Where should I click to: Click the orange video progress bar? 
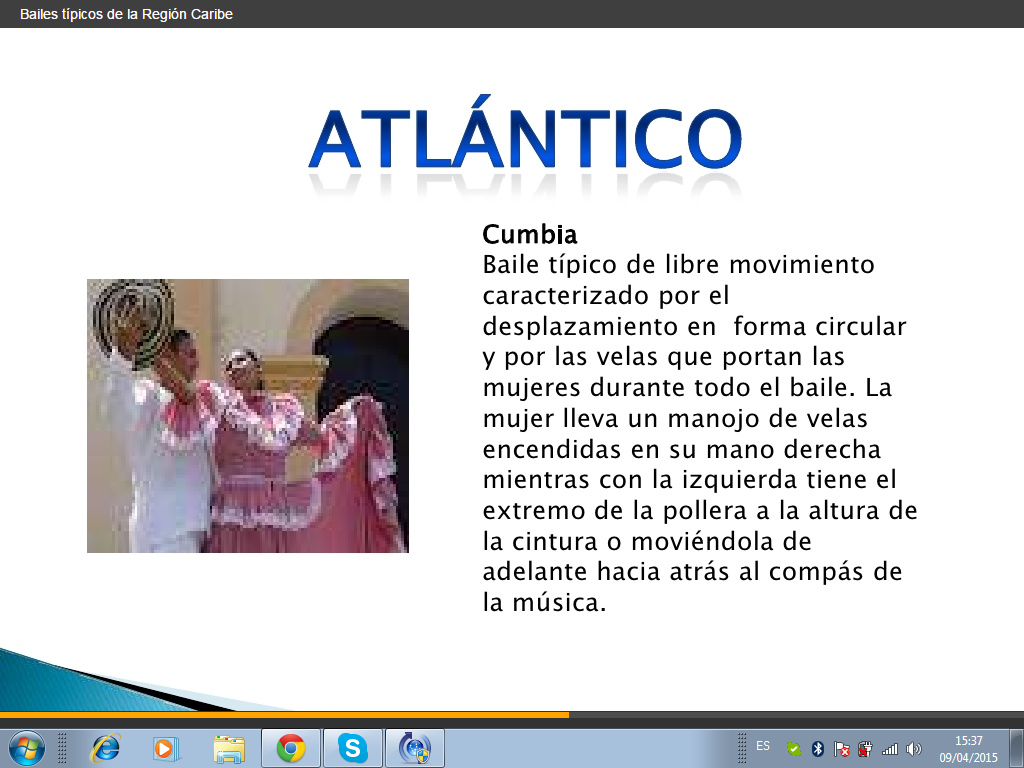(284, 715)
